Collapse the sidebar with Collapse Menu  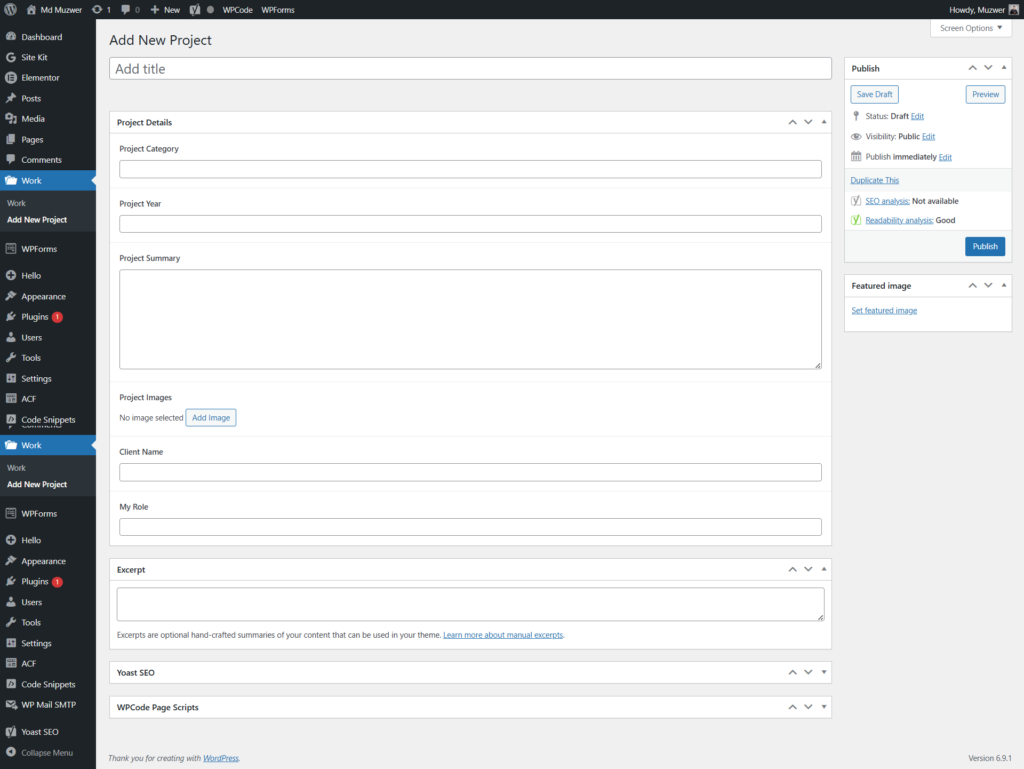point(46,752)
